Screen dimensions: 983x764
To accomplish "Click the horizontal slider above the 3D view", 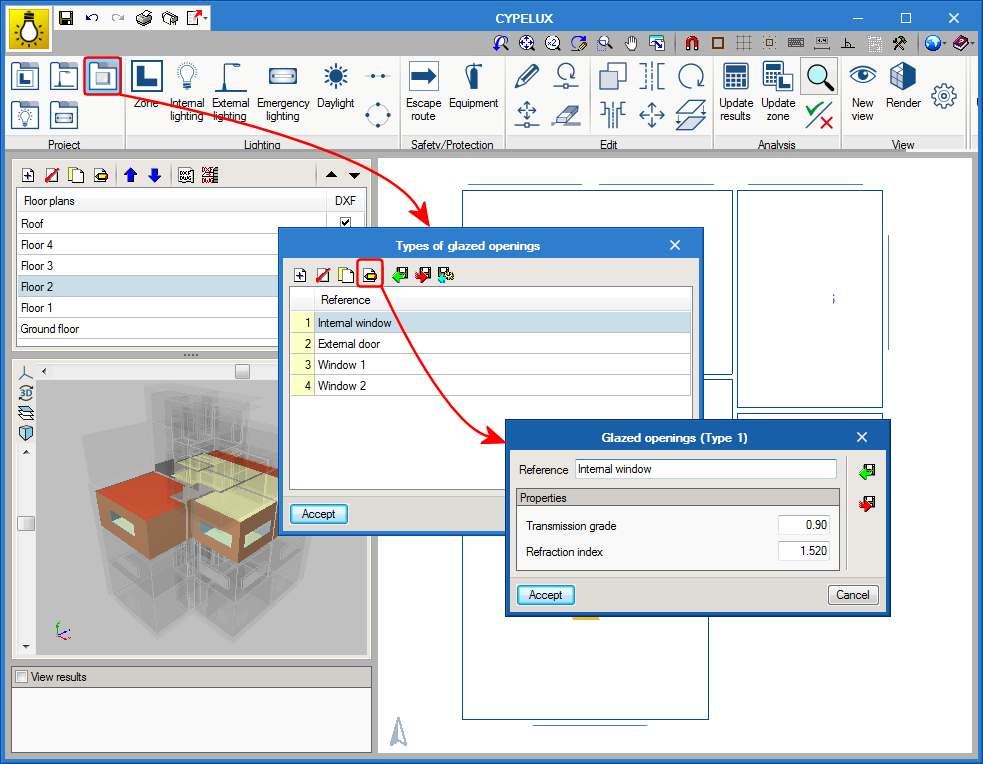I will [242, 372].
